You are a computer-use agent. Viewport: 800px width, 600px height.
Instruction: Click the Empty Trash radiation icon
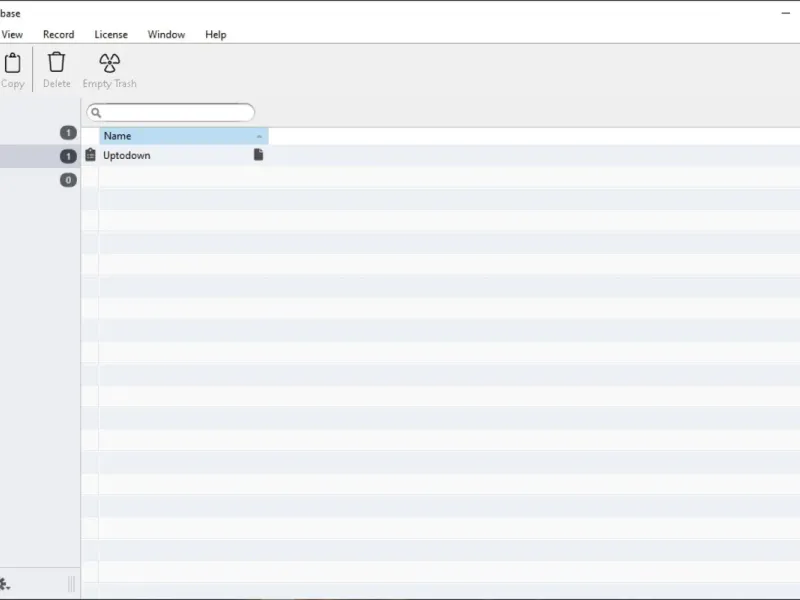[109, 63]
